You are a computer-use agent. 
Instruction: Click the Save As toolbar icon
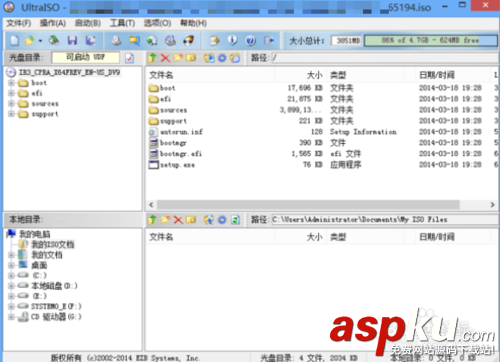pyautogui.click(x=90, y=41)
